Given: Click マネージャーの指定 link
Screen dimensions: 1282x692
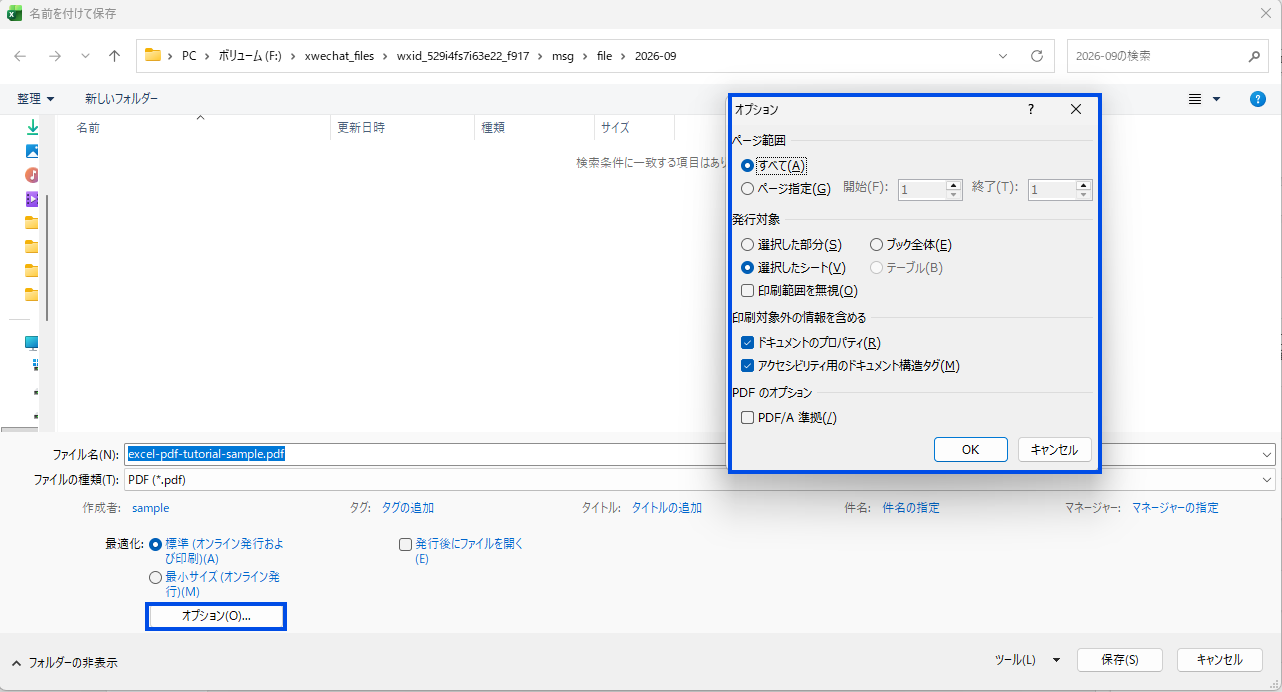Looking at the screenshot, I should click(1175, 508).
